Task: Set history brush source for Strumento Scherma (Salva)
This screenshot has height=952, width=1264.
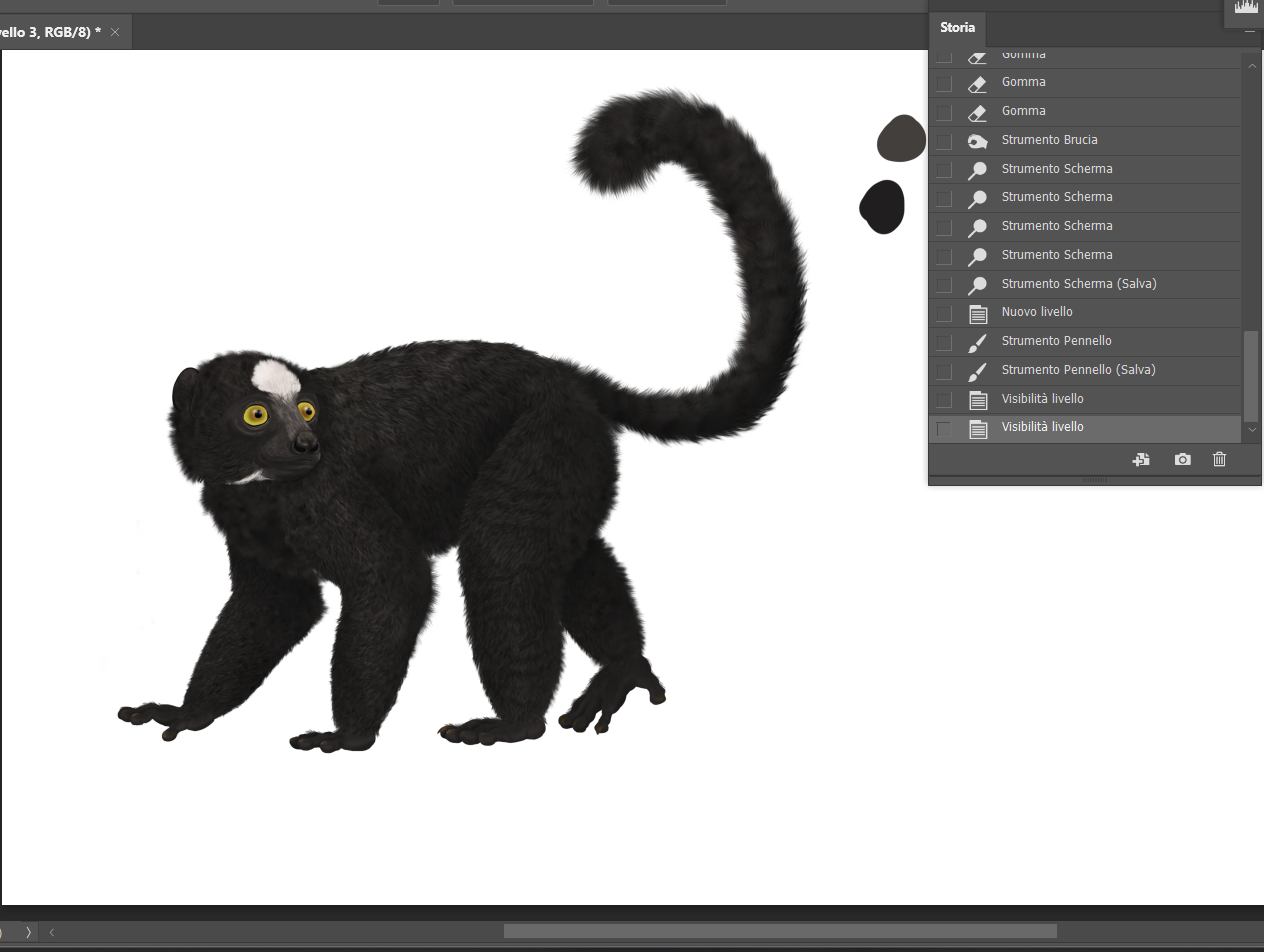Action: [x=944, y=285]
